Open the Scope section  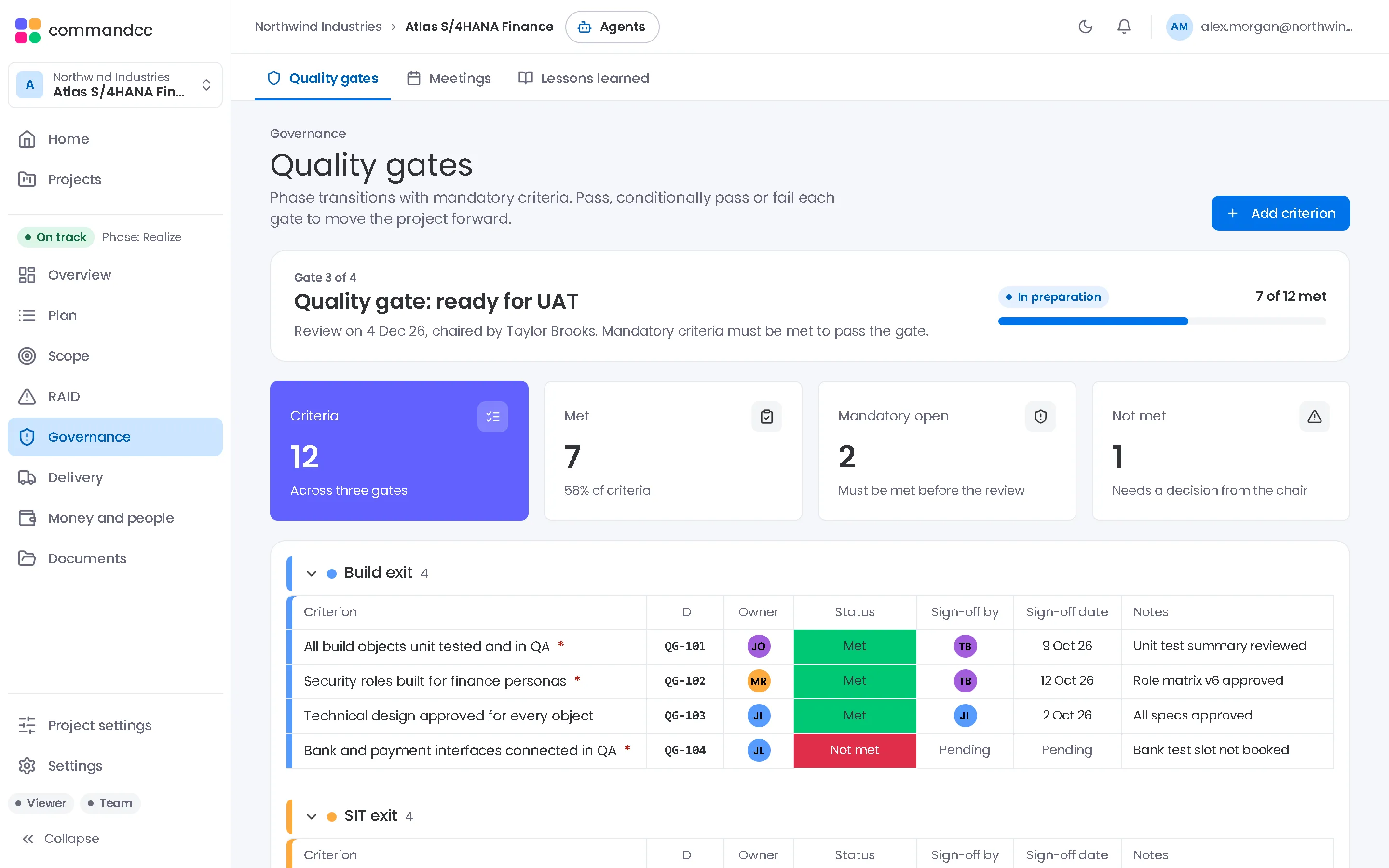pyautogui.click(x=115, y=356)
